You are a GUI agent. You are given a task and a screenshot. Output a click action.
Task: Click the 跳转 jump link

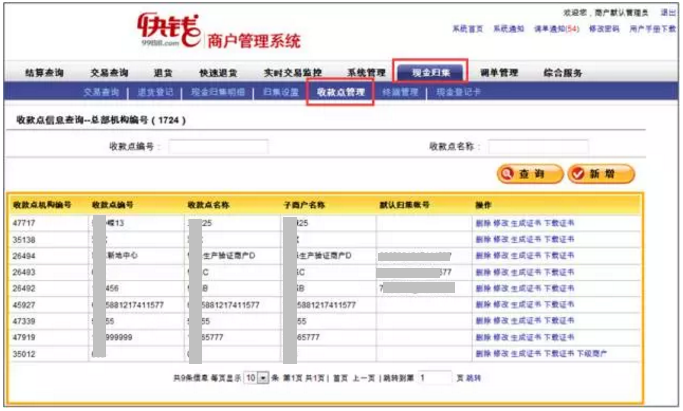pos(473,378)
